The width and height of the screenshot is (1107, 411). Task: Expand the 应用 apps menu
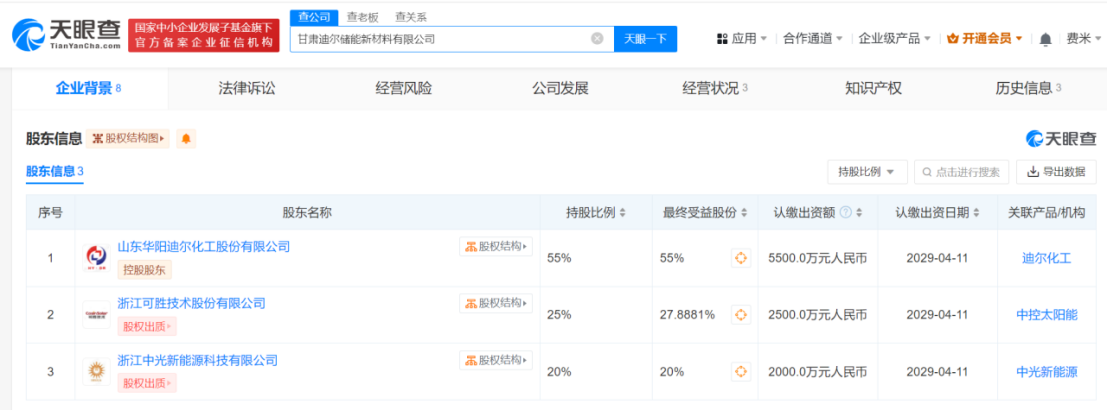742,39
